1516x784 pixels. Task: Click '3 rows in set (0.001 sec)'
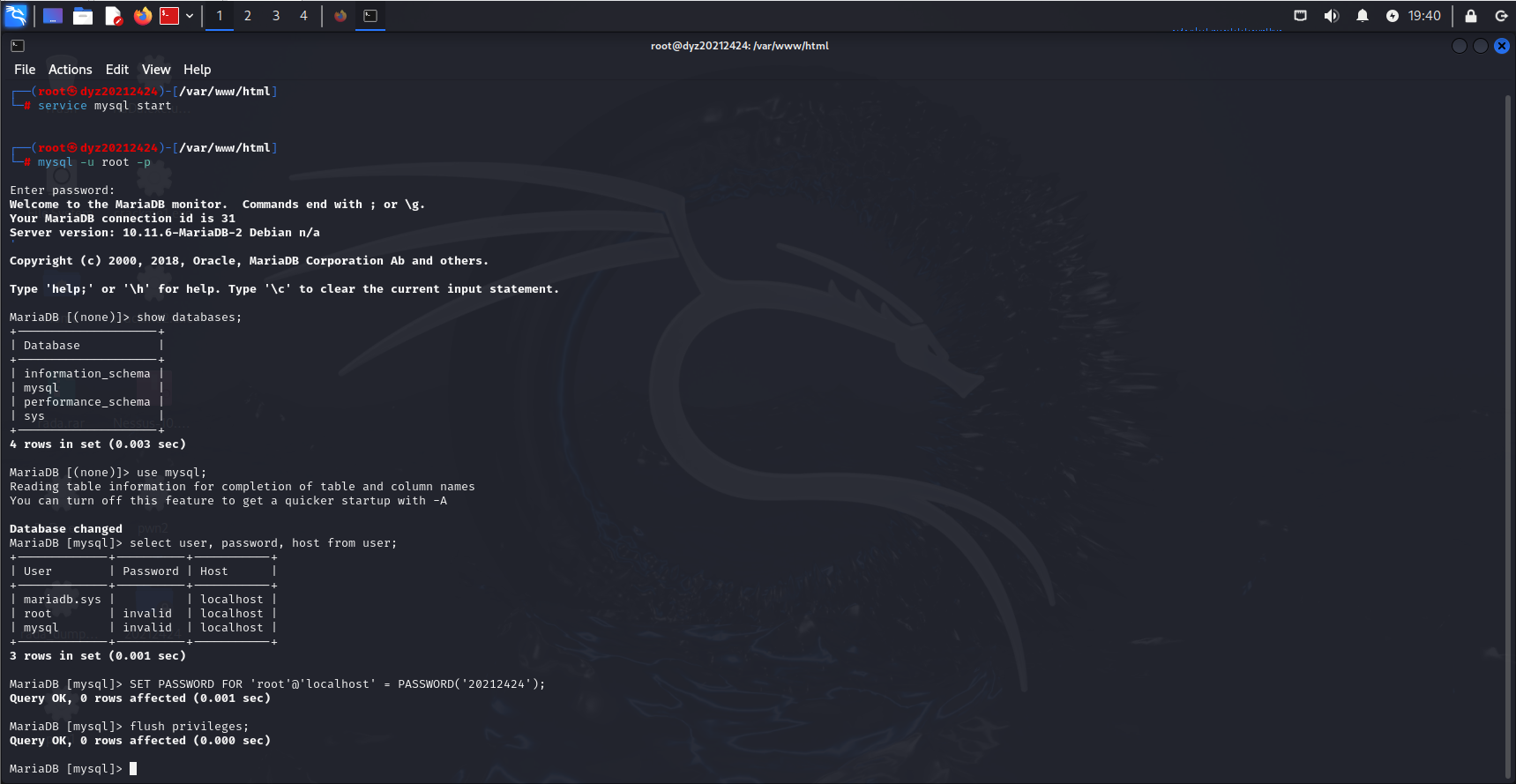click(x=98, y=656)
